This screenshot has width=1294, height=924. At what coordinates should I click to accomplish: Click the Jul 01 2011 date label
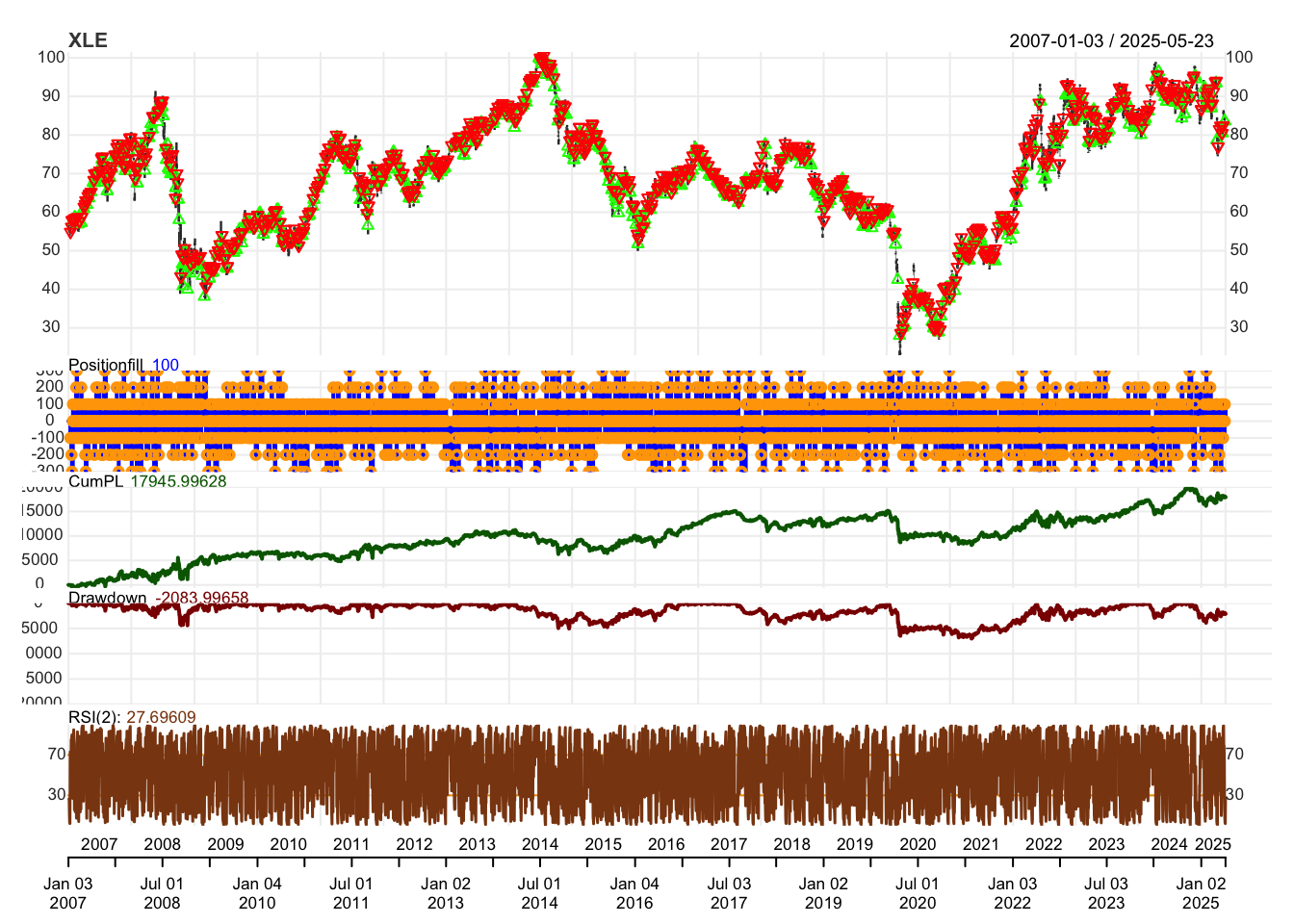click(350, 893)
